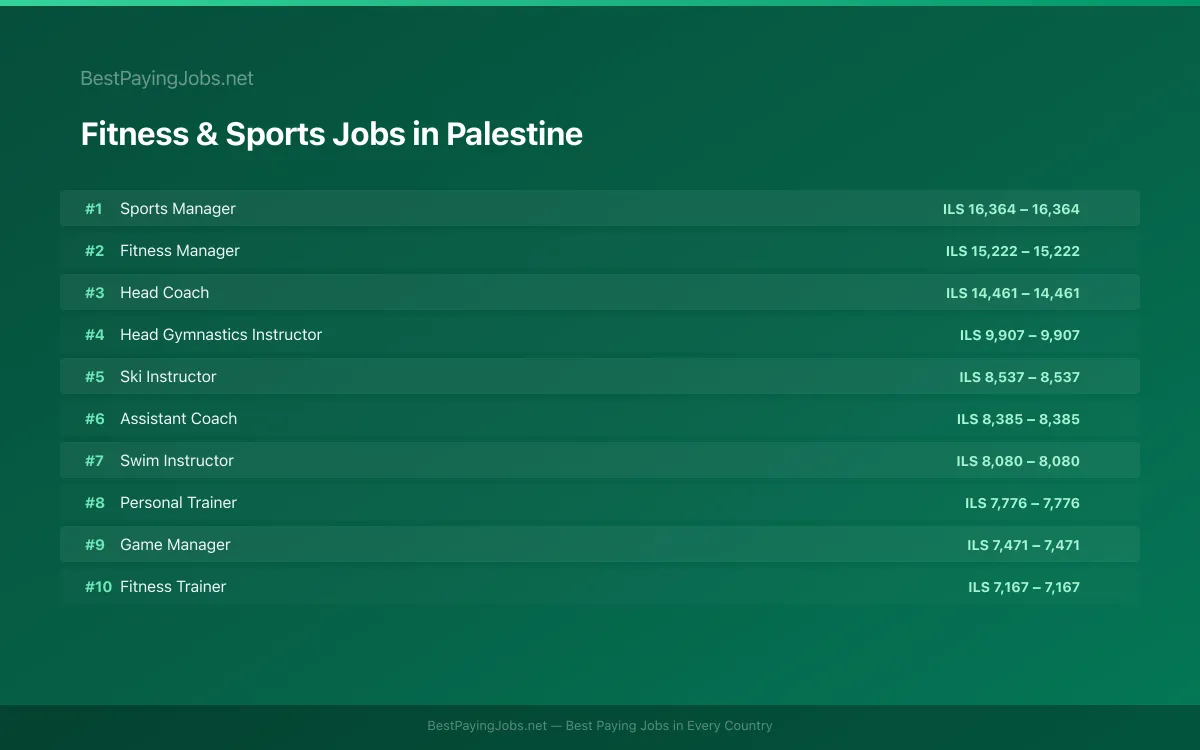This screenshot has height=750, width=1200.
Task: Select the Ski Instructor job title
Action: click(168, 376)
